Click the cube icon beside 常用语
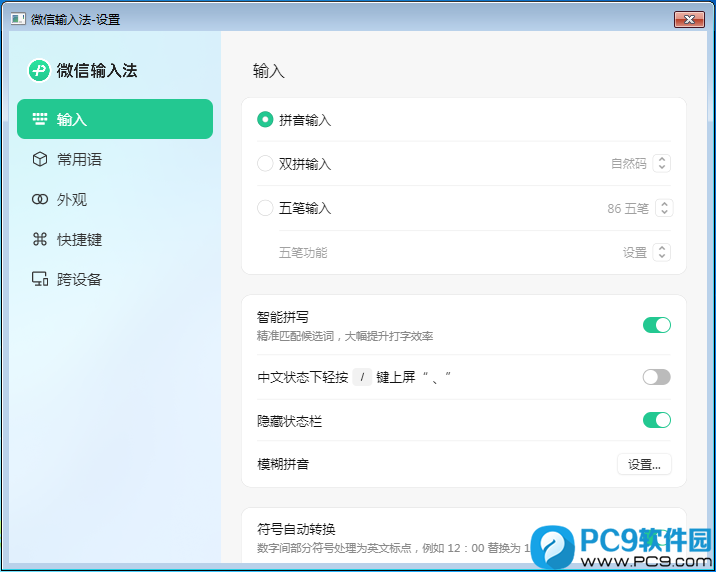 40,159
